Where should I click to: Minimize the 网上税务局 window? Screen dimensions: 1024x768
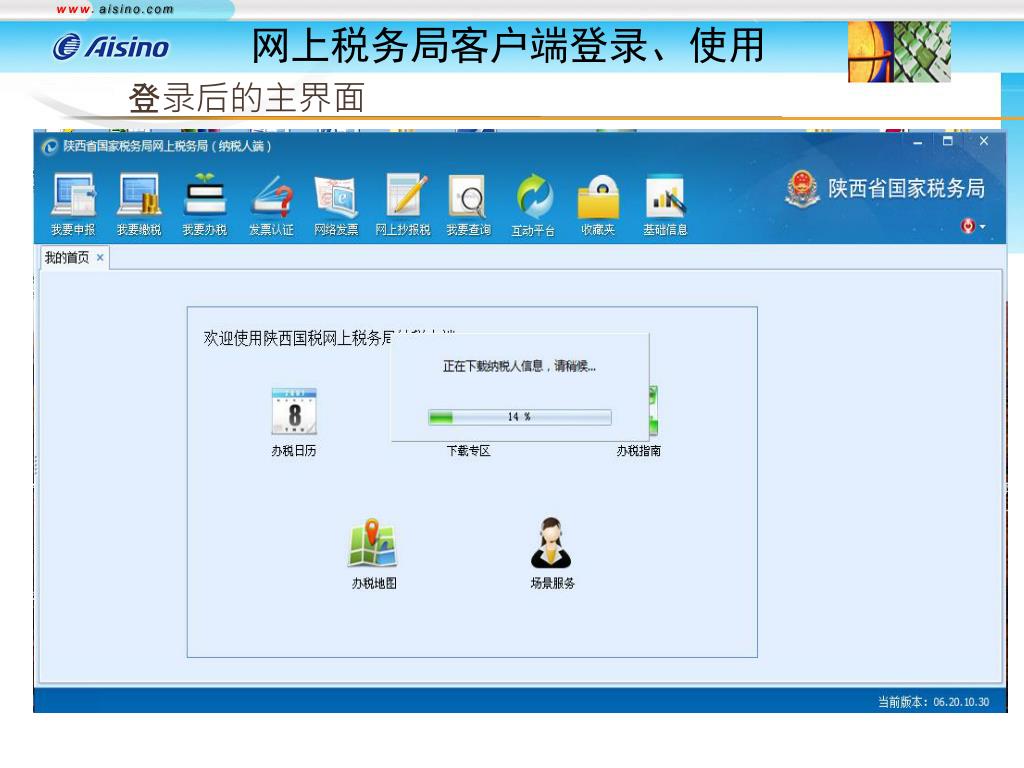pyautogui.click(x=918, y=142)
